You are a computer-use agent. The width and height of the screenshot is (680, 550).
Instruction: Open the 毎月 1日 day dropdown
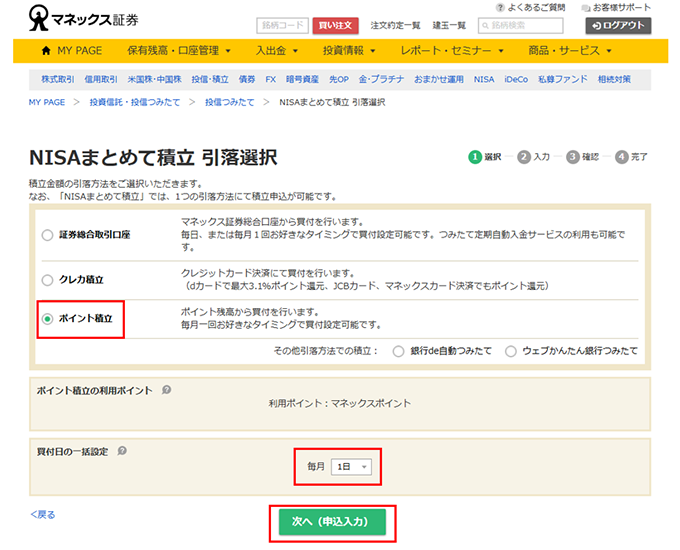pyautogui.click(x=351, y=467)
